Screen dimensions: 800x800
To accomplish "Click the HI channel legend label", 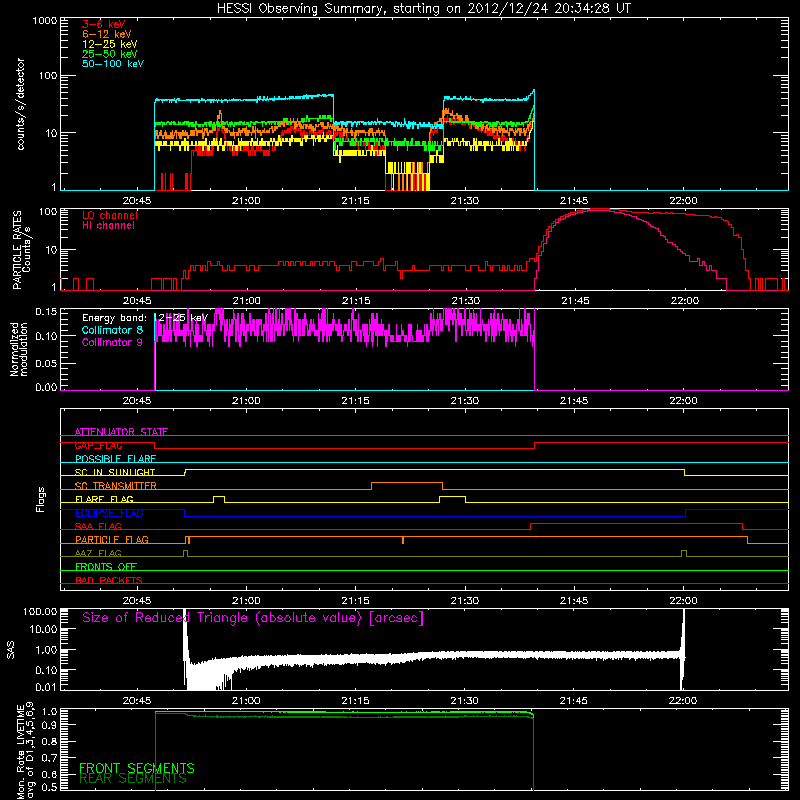I will 109,226.
